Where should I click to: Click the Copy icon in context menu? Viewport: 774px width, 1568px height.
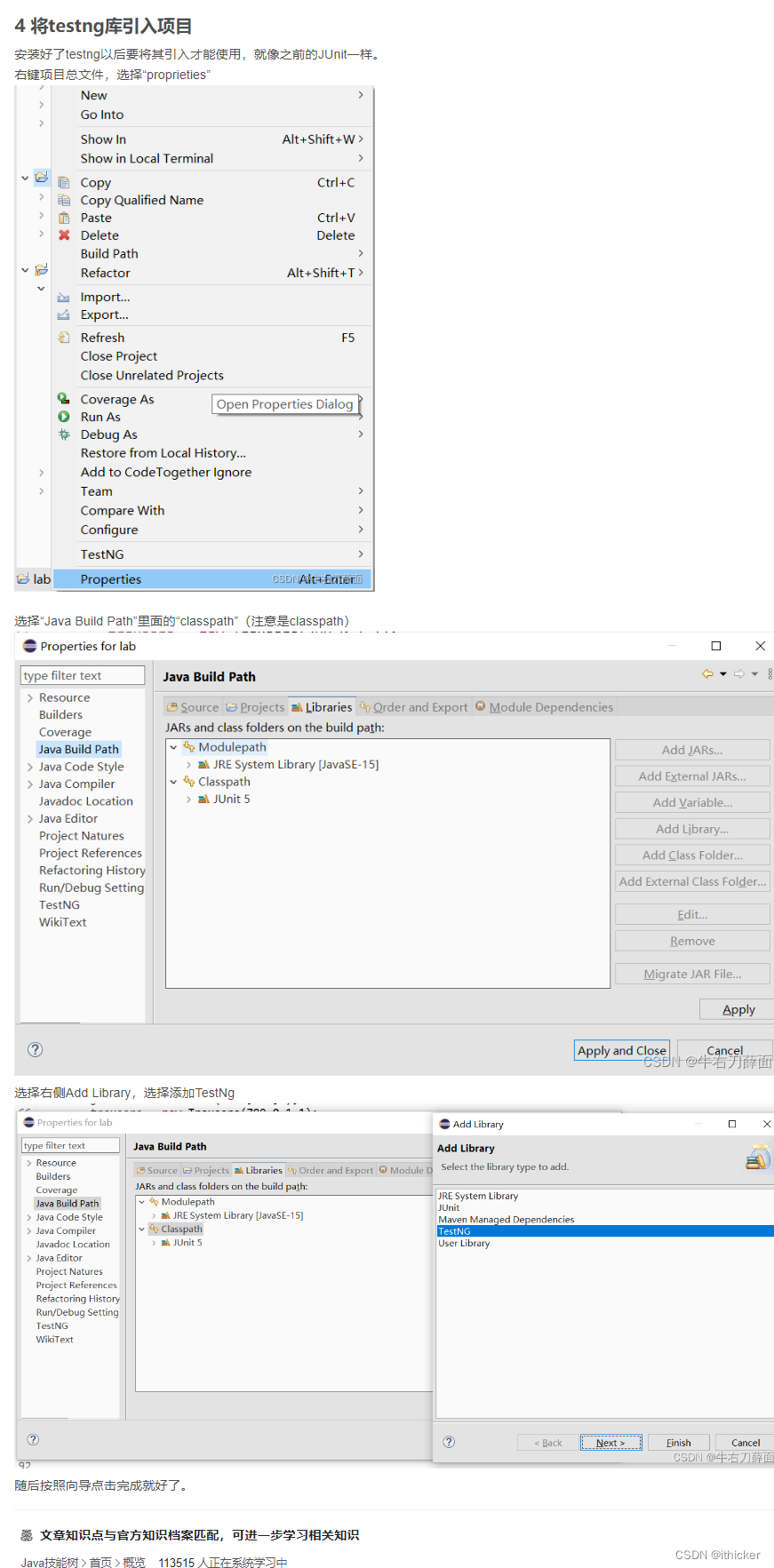[64, 182]
